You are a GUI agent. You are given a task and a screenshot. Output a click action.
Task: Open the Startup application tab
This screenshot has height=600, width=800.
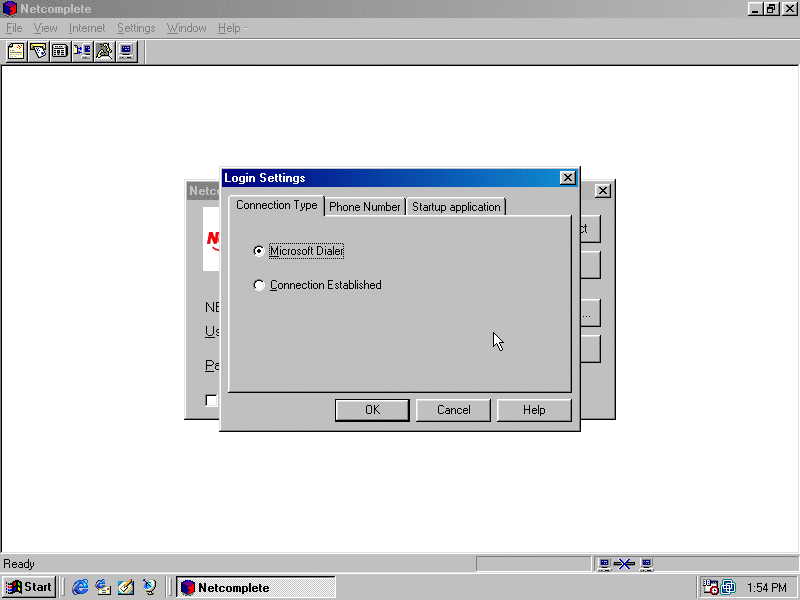456,207
